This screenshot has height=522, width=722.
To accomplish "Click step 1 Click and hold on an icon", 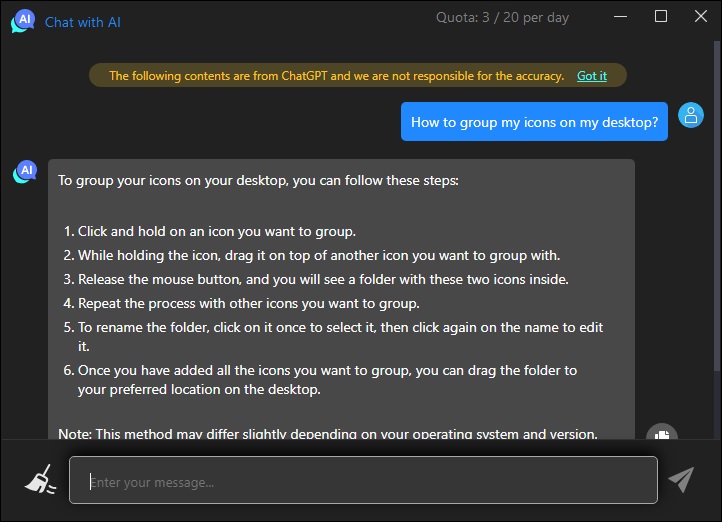I will coord(210,231).
